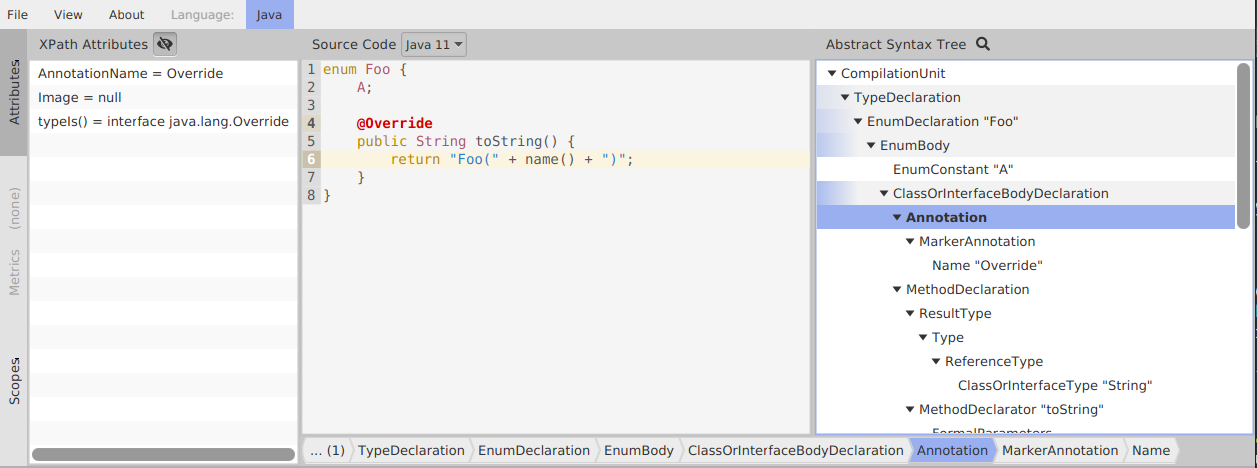Image resolution: width=1257 pixels, height=468 pixels.
Task: Collapse the ClassOrInterfaceBodyDeclaration tree node
Action: [884, 194]
